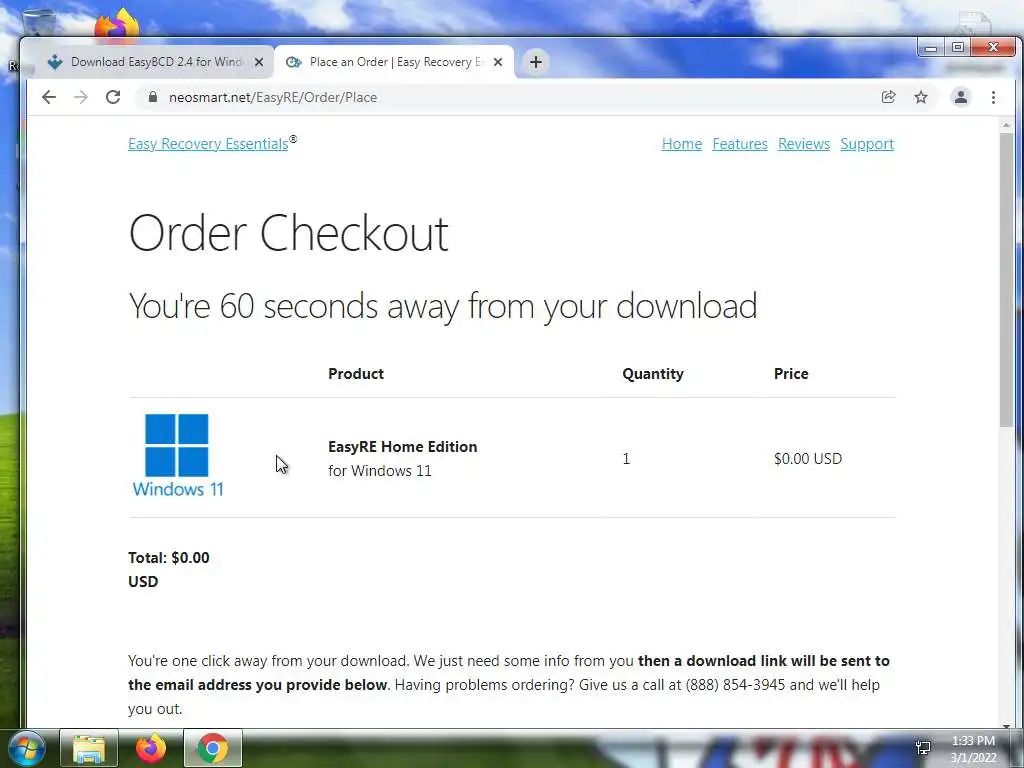
Task: Open the Chrome three-dot menu
Action: (x=993, y=97)
